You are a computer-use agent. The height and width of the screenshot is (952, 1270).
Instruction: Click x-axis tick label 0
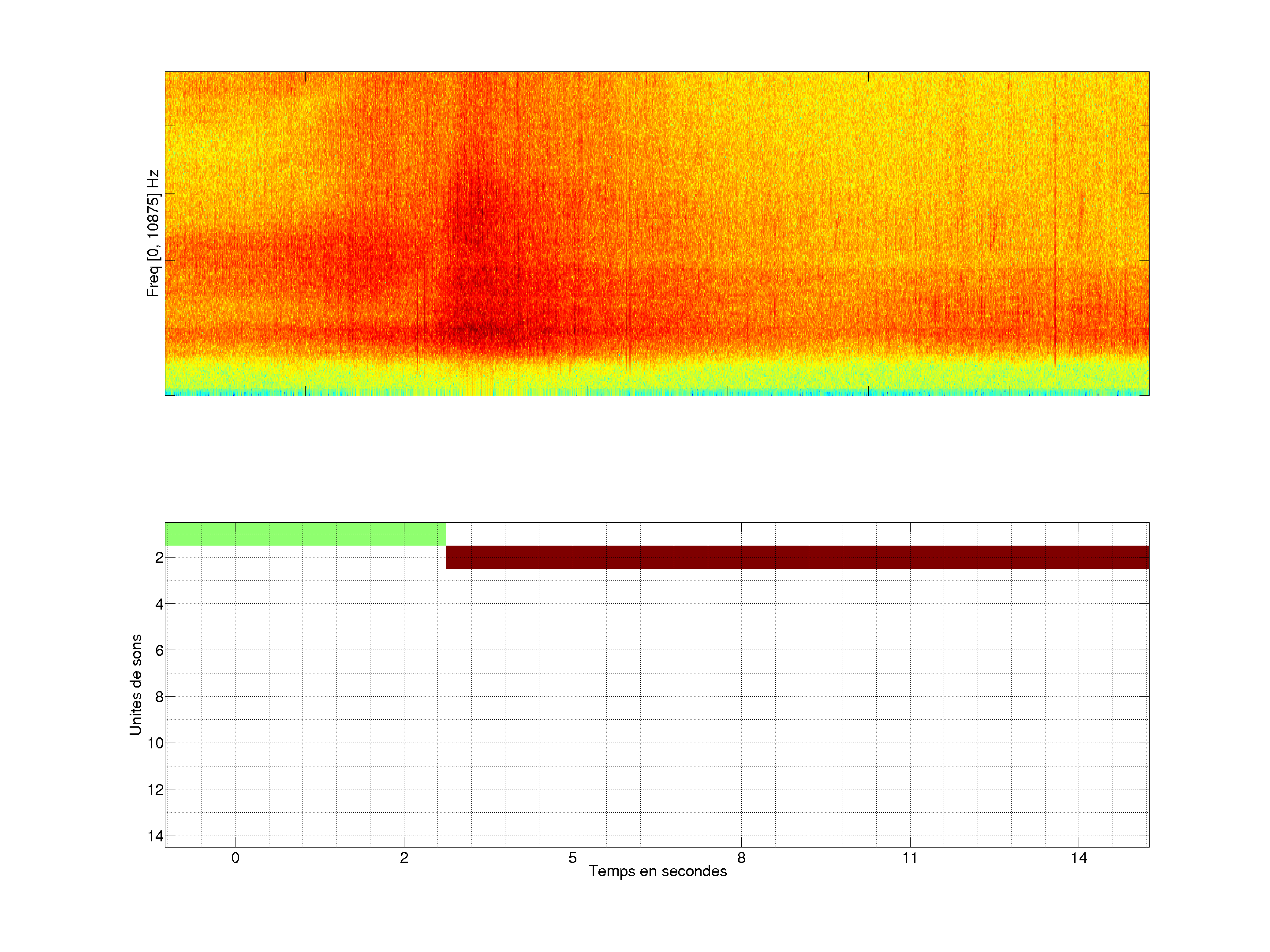(235, 858)
